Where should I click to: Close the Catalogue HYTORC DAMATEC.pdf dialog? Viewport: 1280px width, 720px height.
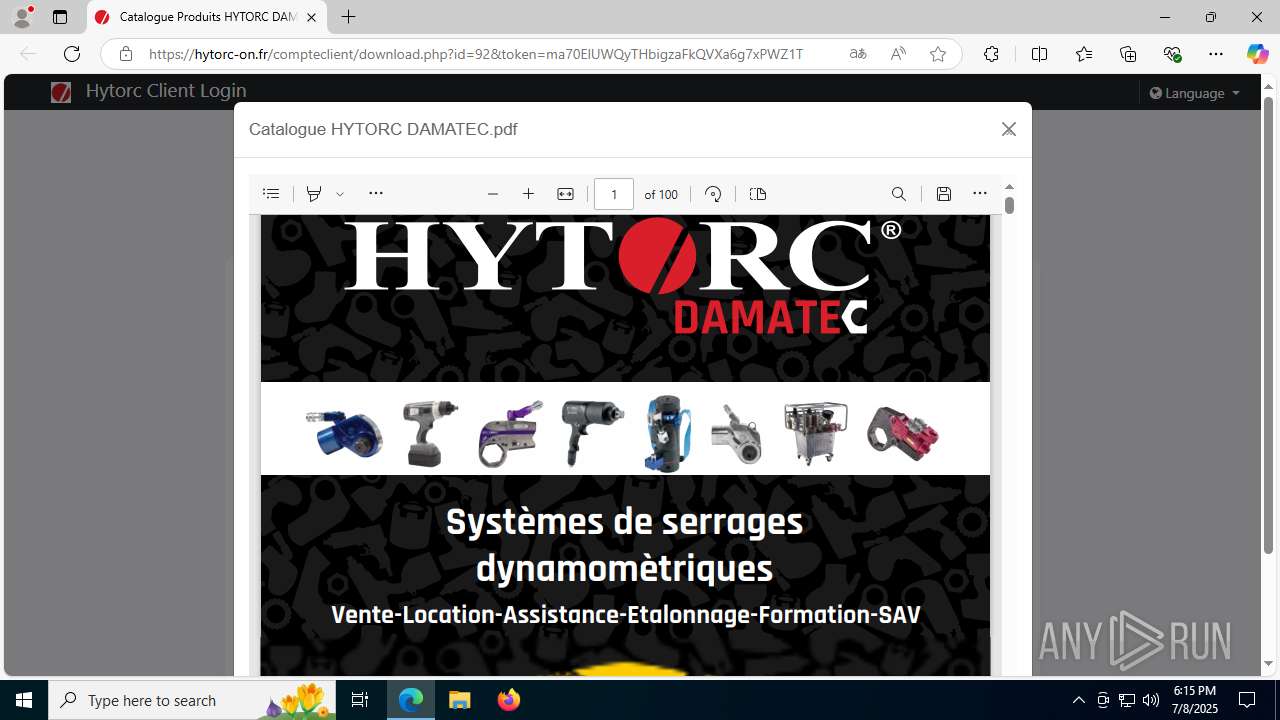click(1009, 129)
